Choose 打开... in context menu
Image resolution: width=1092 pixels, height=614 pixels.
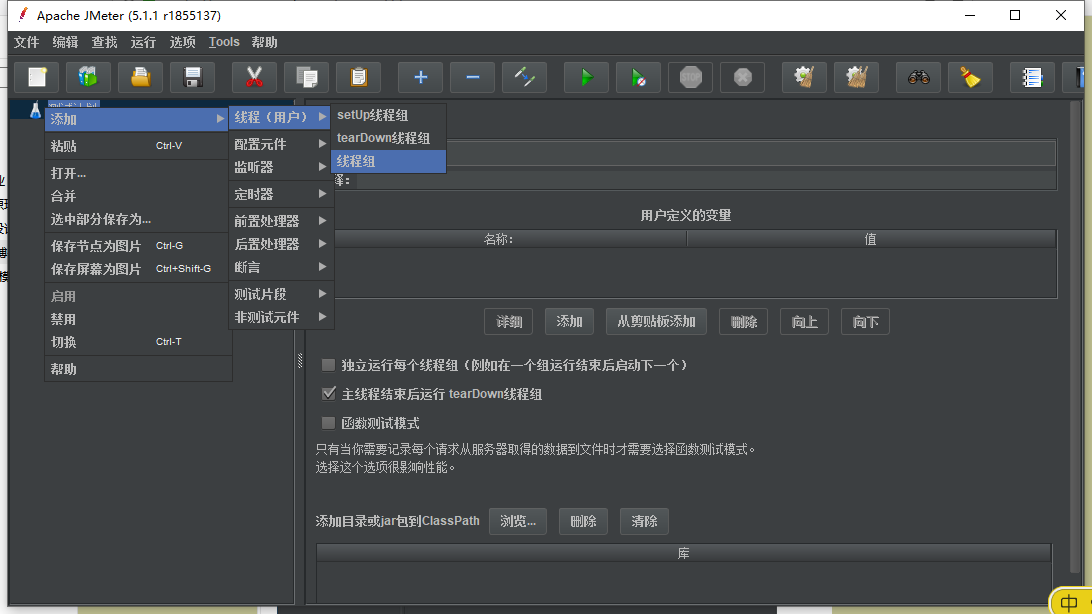tap(137, 173)
